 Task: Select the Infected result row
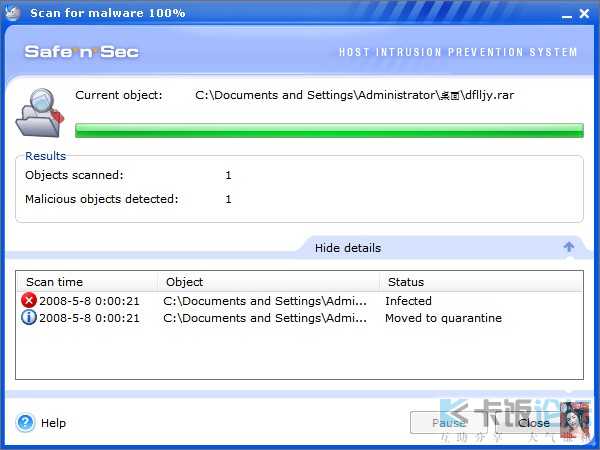pos(300,300)
